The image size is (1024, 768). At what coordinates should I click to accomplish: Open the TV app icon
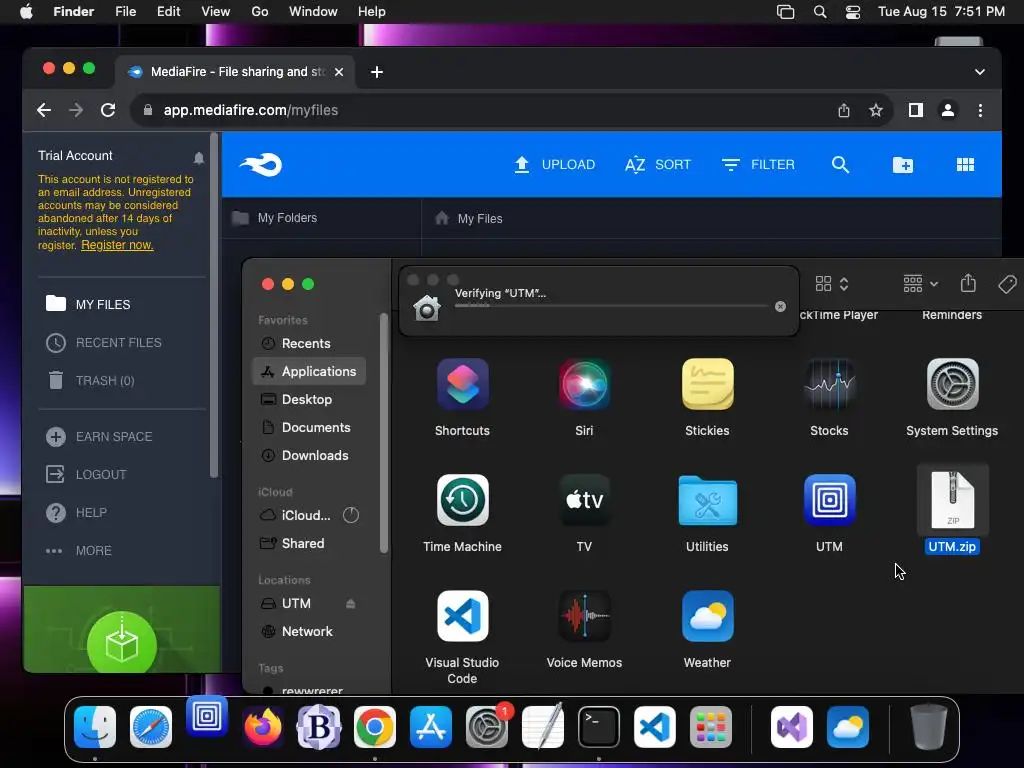(x=584, y=500)
